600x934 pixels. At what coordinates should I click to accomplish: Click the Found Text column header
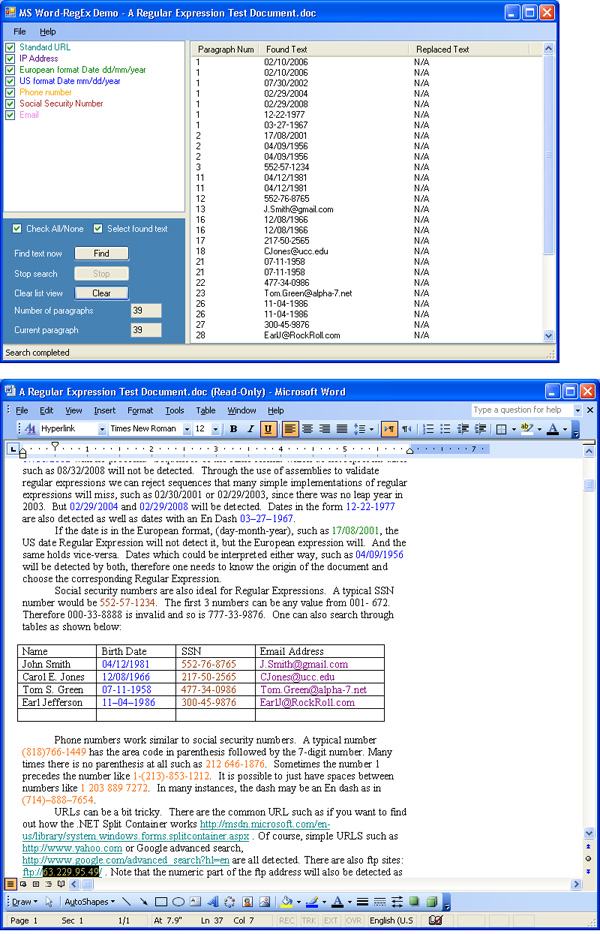tap(335, 49)
